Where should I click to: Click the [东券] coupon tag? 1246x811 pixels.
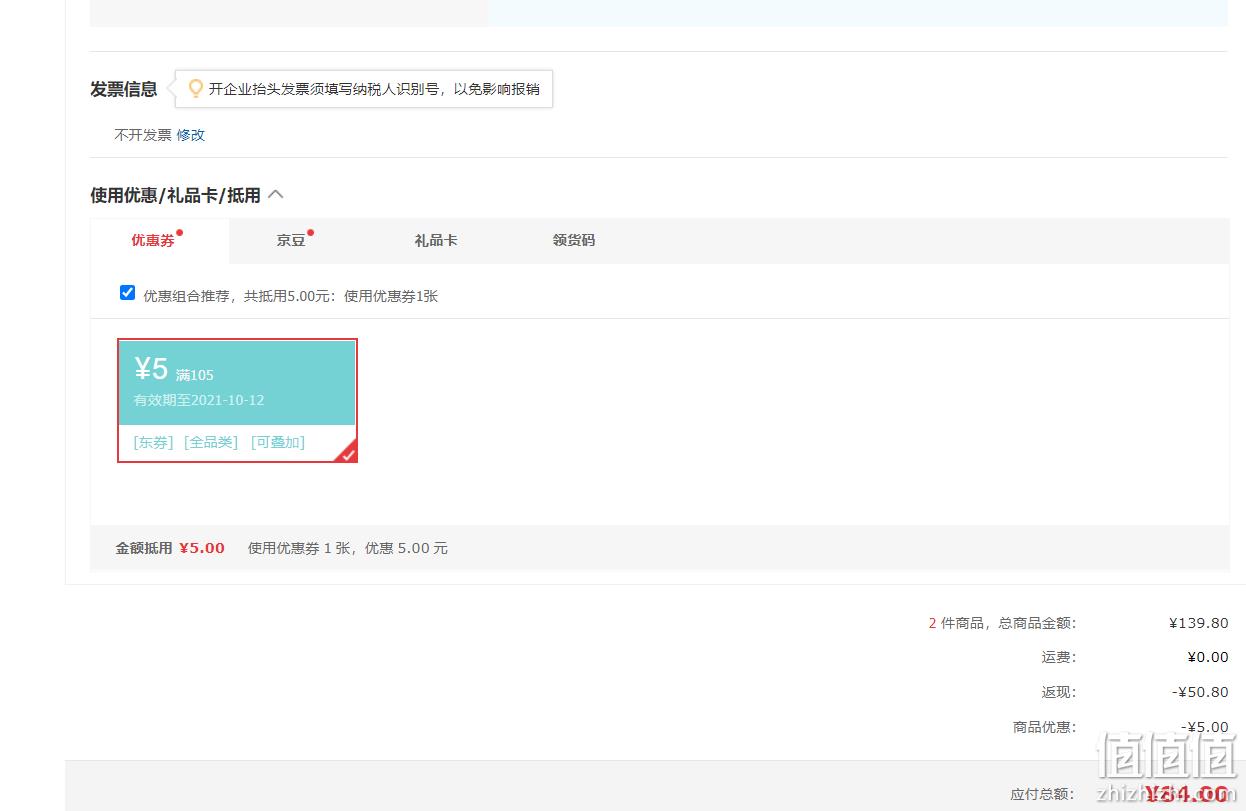pyautogui.click(x=153, y=442)
